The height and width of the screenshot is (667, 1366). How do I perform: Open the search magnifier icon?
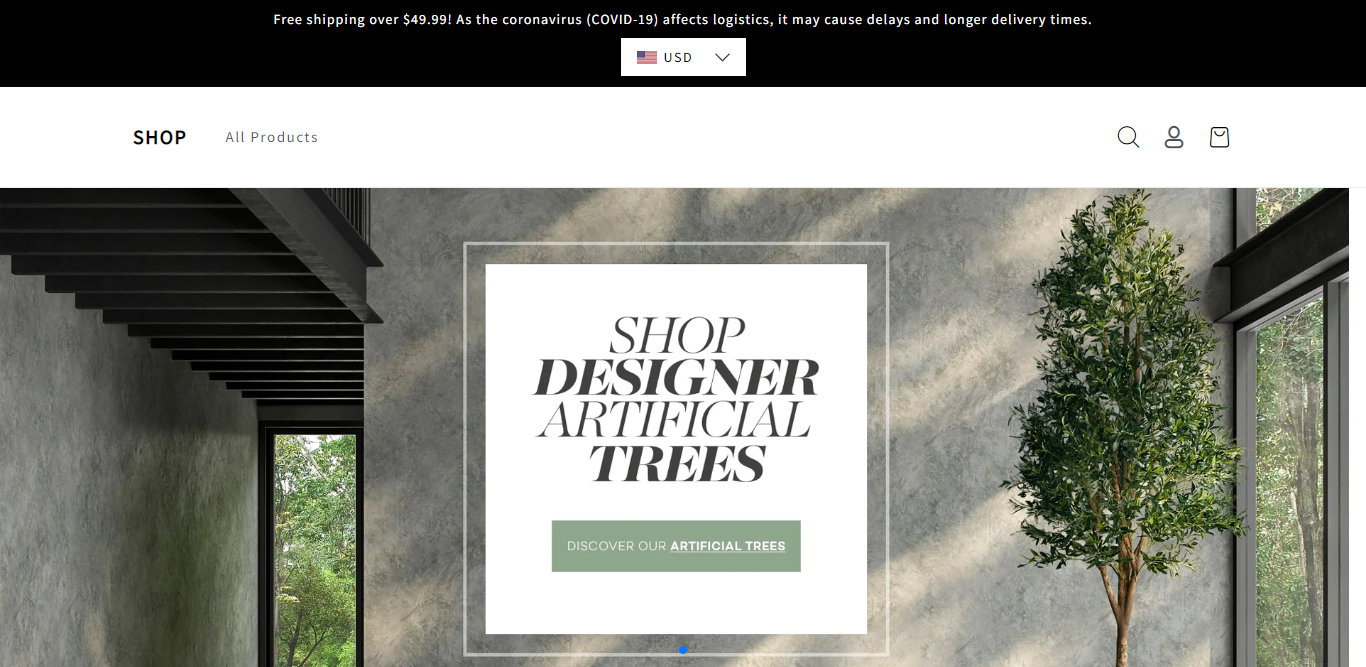coord(1128,137)
